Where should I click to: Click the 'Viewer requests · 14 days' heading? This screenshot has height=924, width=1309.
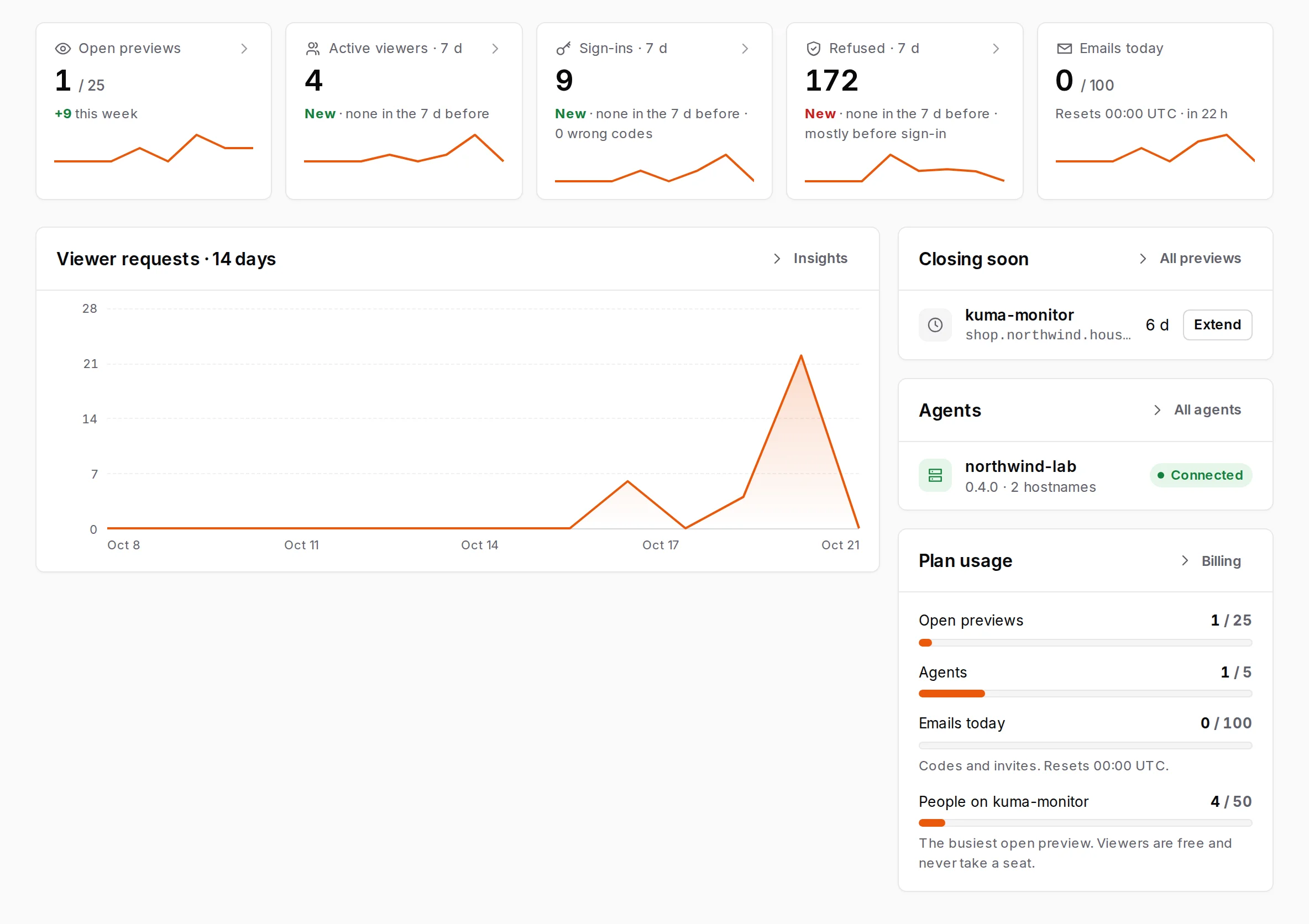click(x=166, y=259)
